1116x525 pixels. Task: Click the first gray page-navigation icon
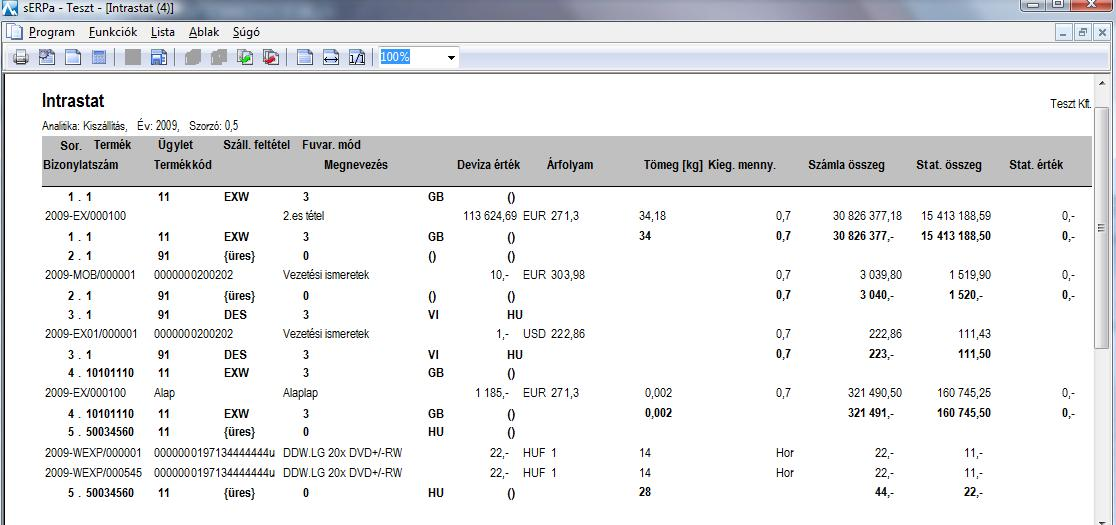coord(192,58)
